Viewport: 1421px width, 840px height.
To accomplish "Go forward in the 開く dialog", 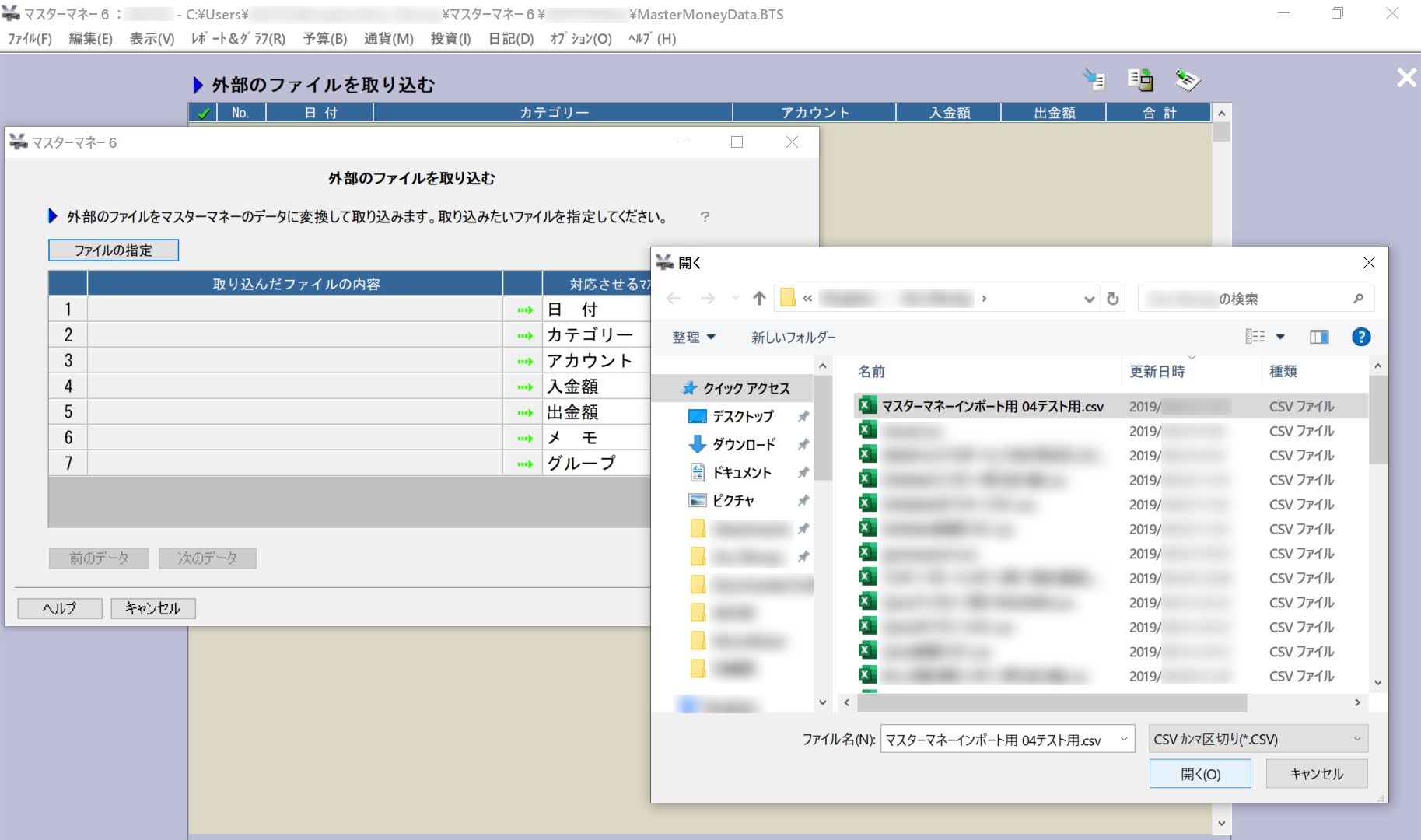I will [x=707, y=299].
